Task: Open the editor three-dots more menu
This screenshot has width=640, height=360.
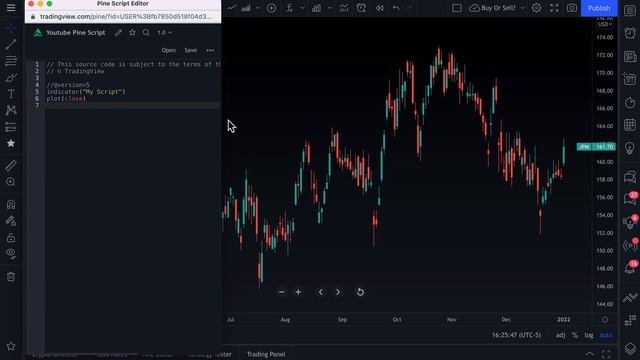Action: (210, 50)
